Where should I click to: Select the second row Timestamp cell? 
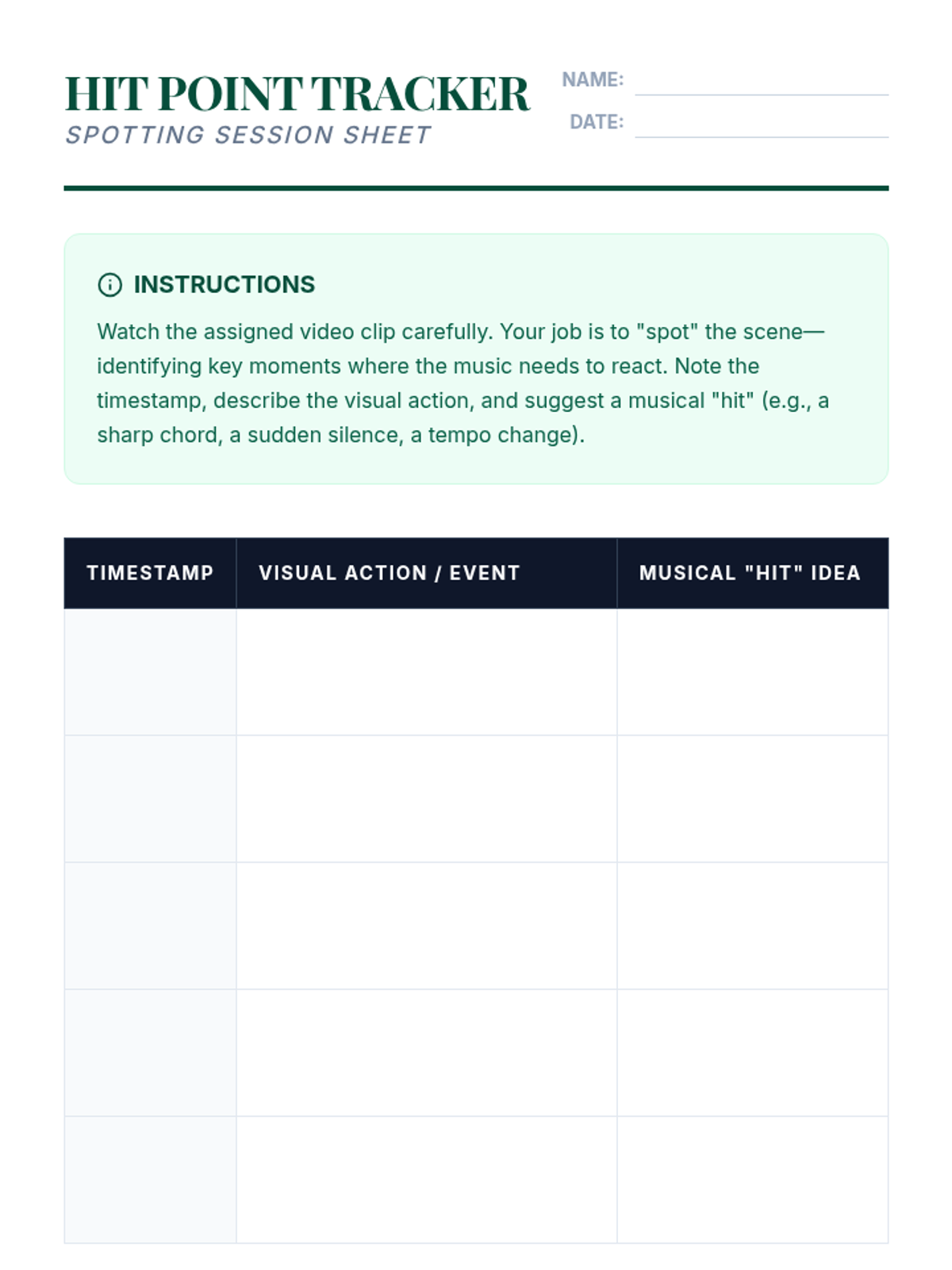pyautogui.click(x=150, y=799)
